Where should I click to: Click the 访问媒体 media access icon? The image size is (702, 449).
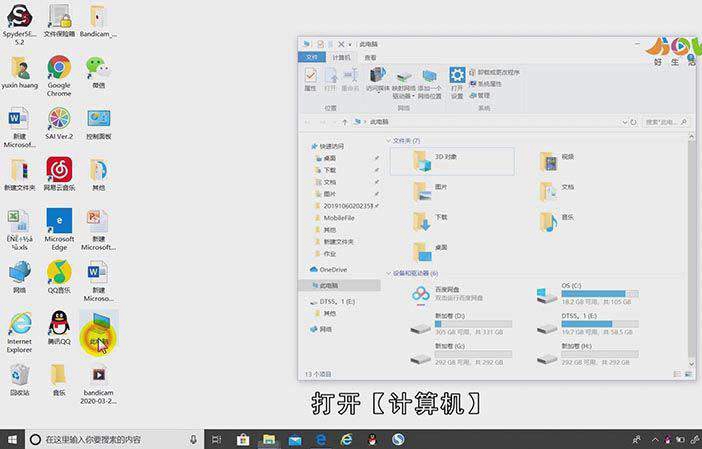coord(377,80)
